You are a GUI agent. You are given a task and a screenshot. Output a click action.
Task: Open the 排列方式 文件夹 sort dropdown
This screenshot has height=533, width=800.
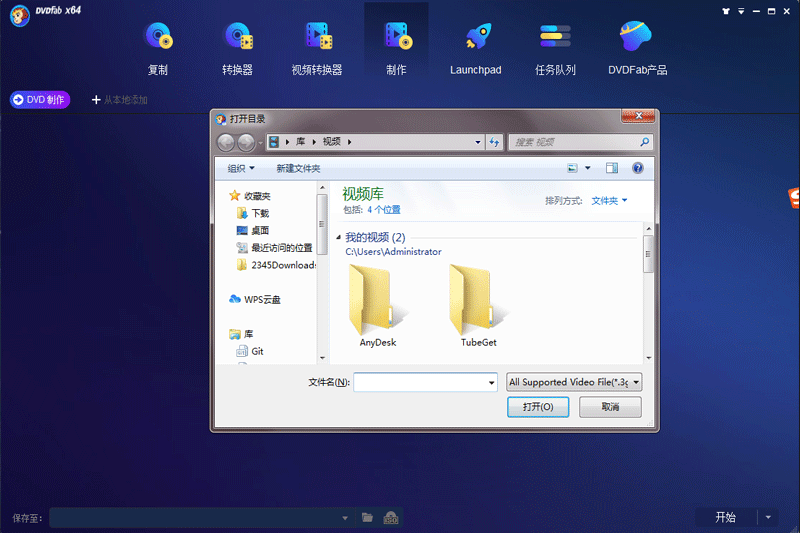coord(609,201)
